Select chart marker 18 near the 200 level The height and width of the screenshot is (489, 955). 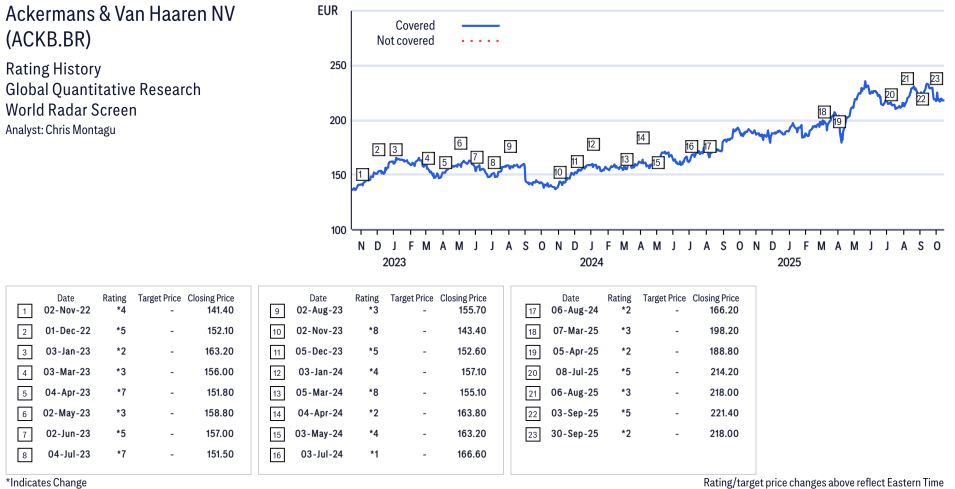tap(823, 112)
